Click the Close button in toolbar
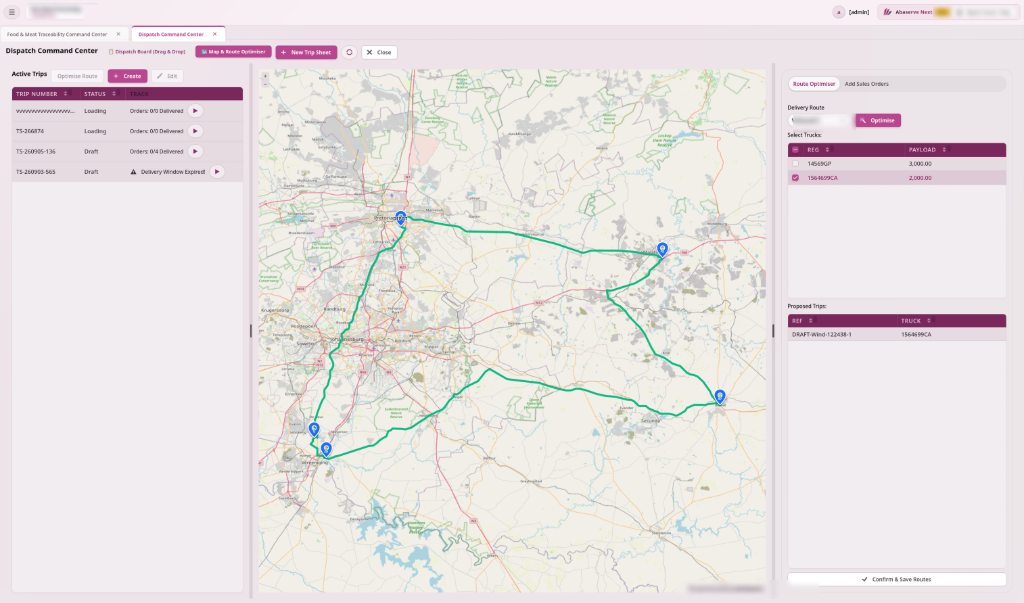The height and width of the screenshot is (603, 1024). pos(379,52)
